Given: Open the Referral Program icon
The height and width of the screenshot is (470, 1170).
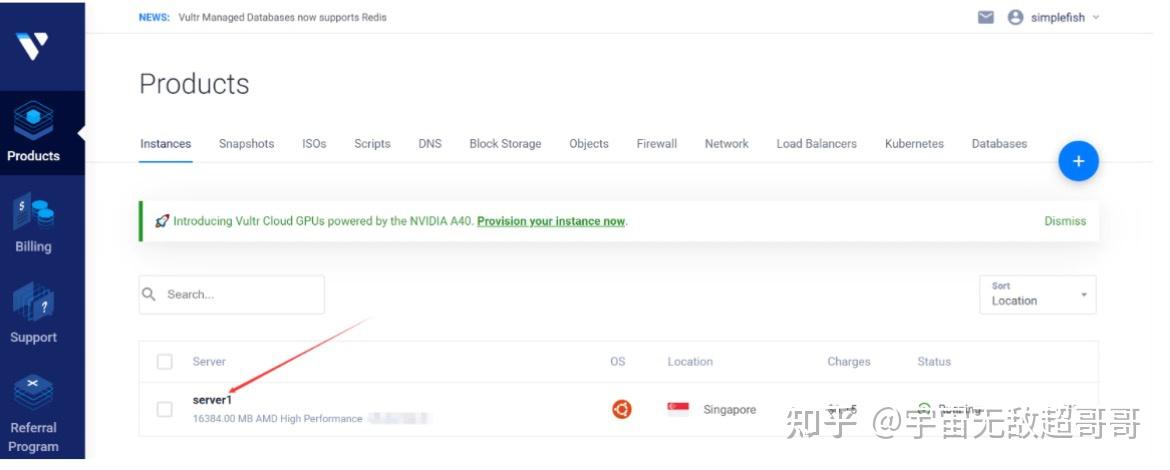Looking at the screenshot, I should 34,393.
